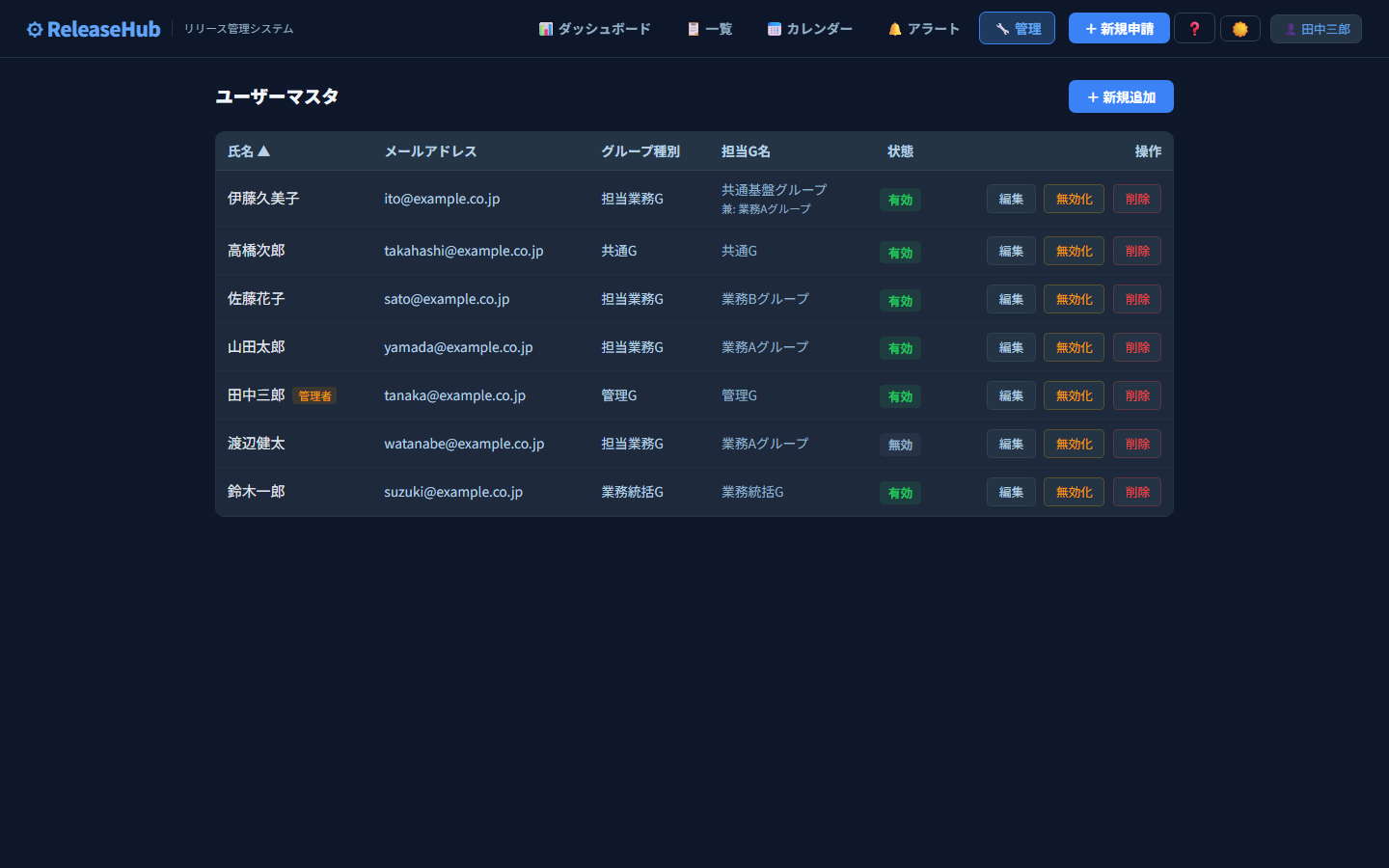1389x868 pixels.
Task: Delete user 佐藤花子
Action: click(1137, 299)
